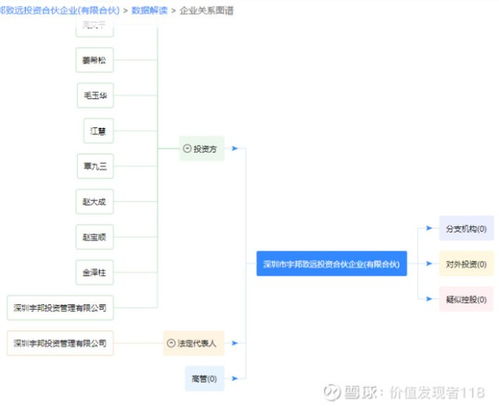Open the 深圳宇邦投资管理有限公司 node under 投资方
The image size is (499, 408).
(60, 308)
